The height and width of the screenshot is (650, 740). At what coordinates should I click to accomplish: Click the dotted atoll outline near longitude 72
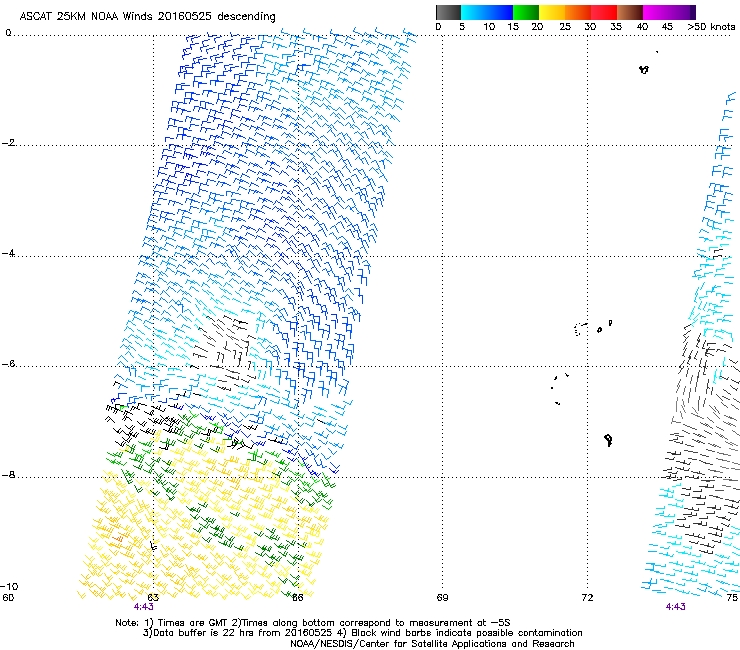pos(580,329)
